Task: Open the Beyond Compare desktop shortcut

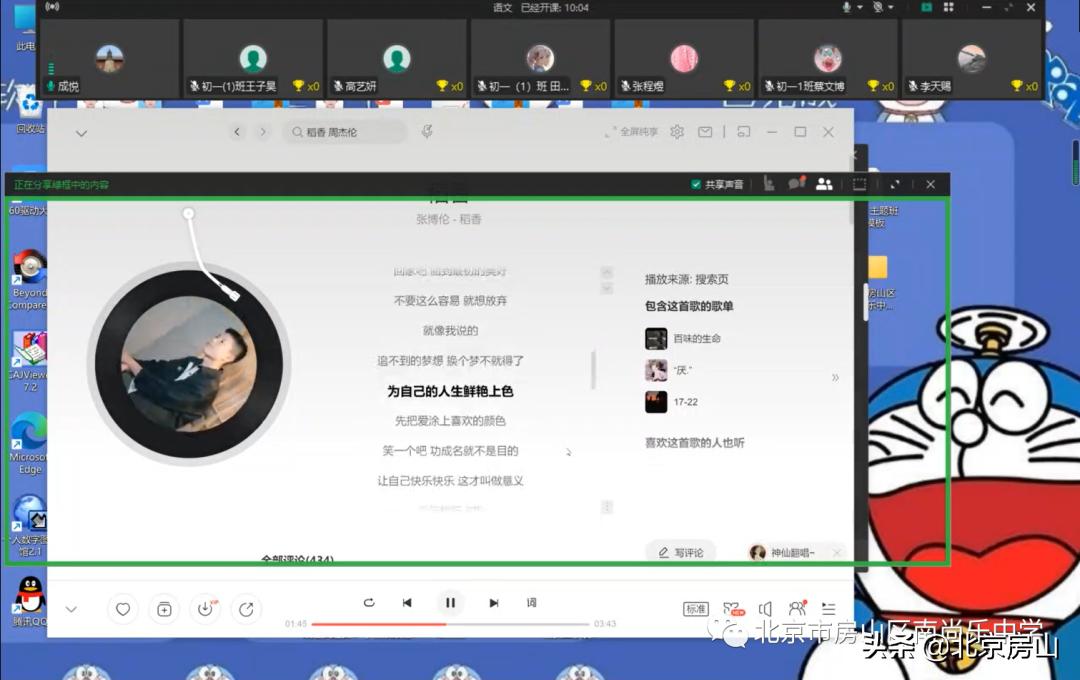Action: 28,280
